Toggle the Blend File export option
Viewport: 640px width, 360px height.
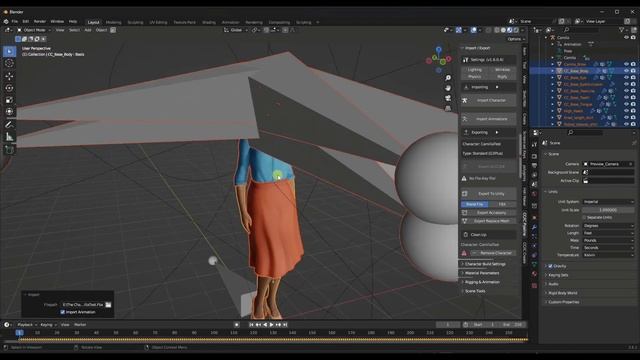474,204
